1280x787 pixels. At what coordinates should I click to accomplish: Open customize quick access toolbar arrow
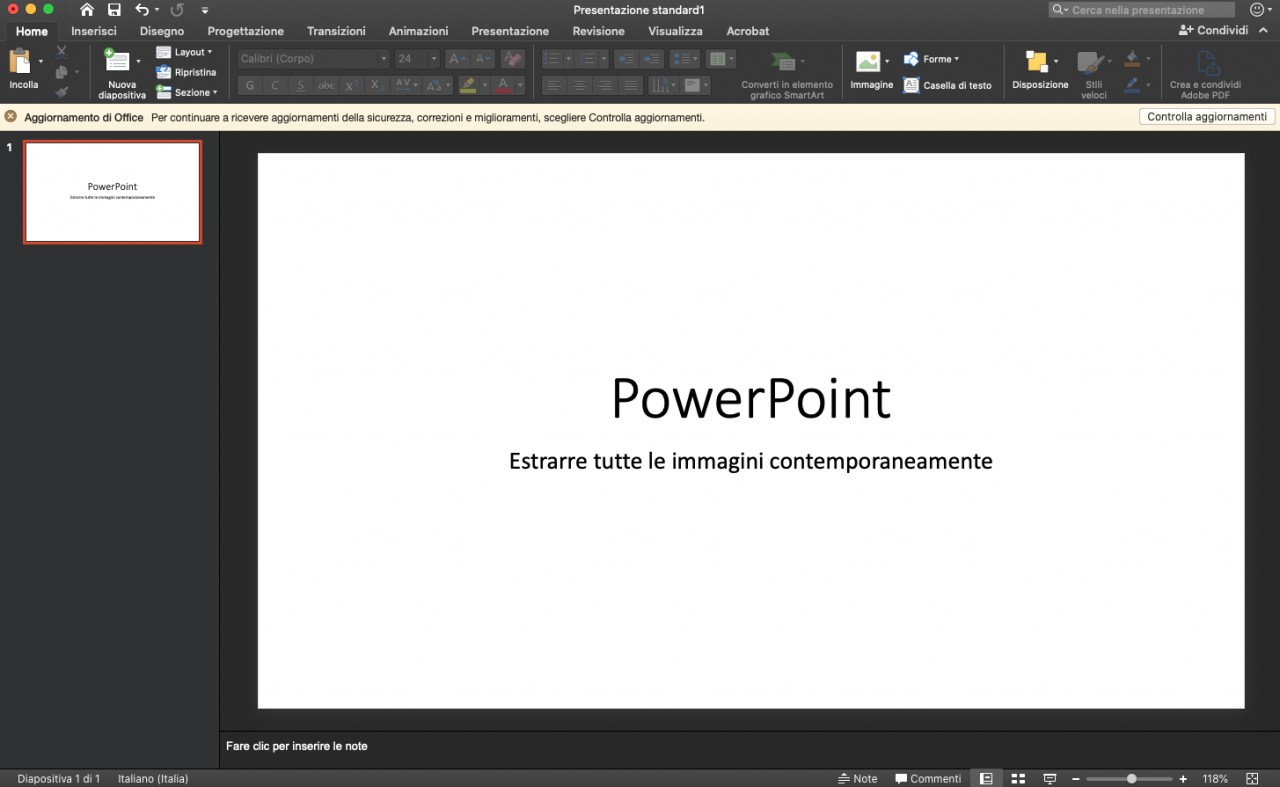205,10
